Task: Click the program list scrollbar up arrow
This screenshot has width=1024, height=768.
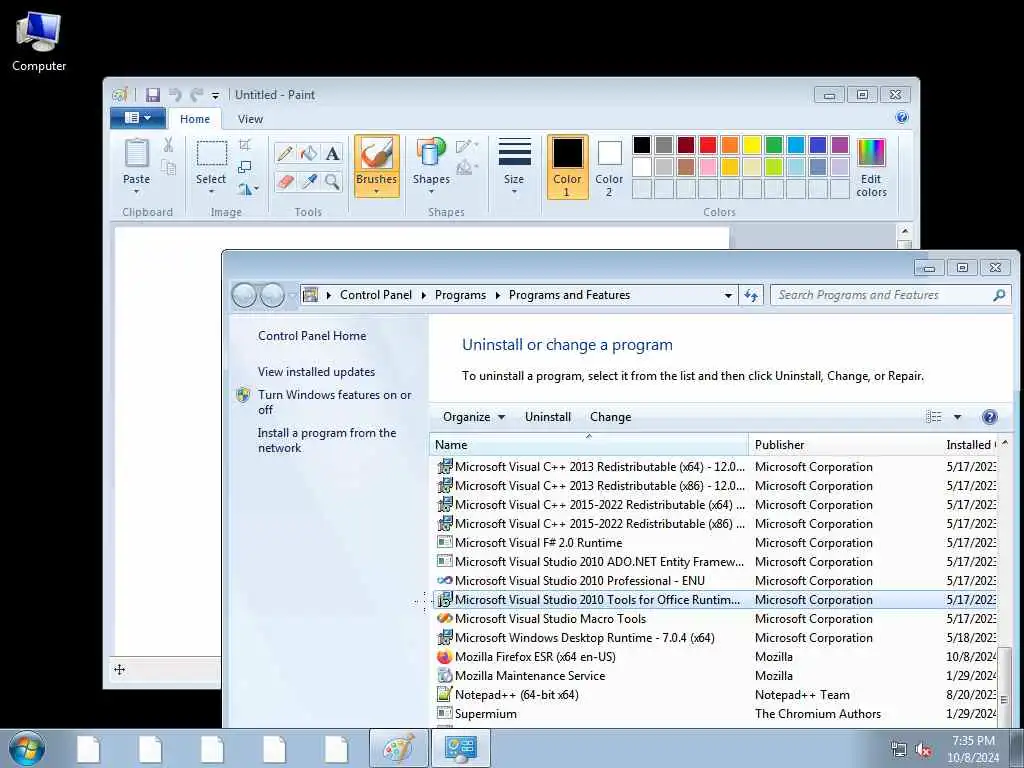Action: click(x=1004, y=443)
